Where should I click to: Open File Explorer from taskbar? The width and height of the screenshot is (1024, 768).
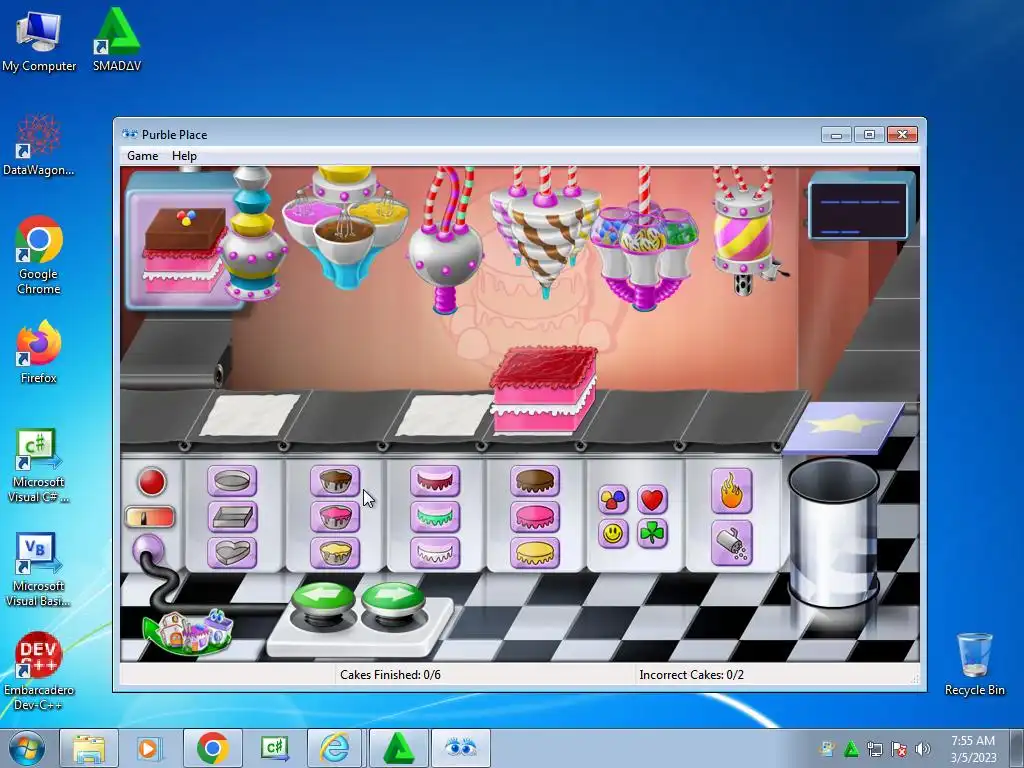coord(89,748)
